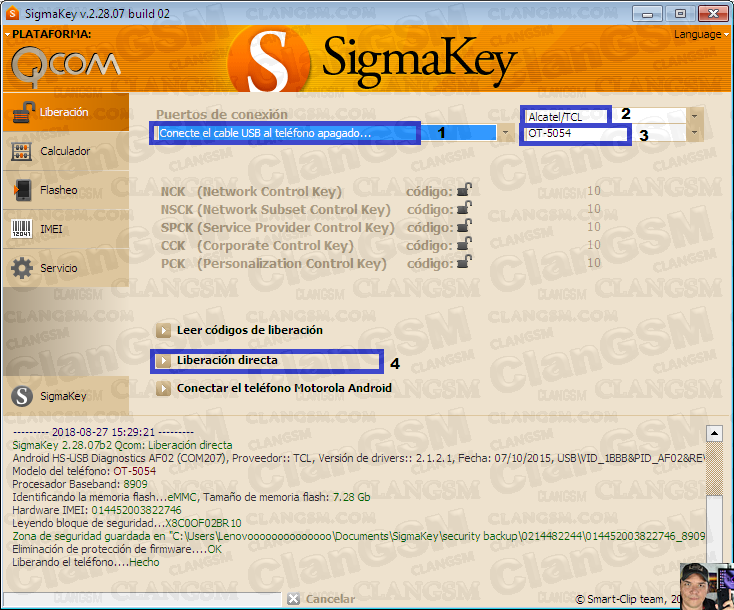Click the SigmaKey title bar app icon
The width and height of the screenshot is (734, 610).
tap(12, 13)
